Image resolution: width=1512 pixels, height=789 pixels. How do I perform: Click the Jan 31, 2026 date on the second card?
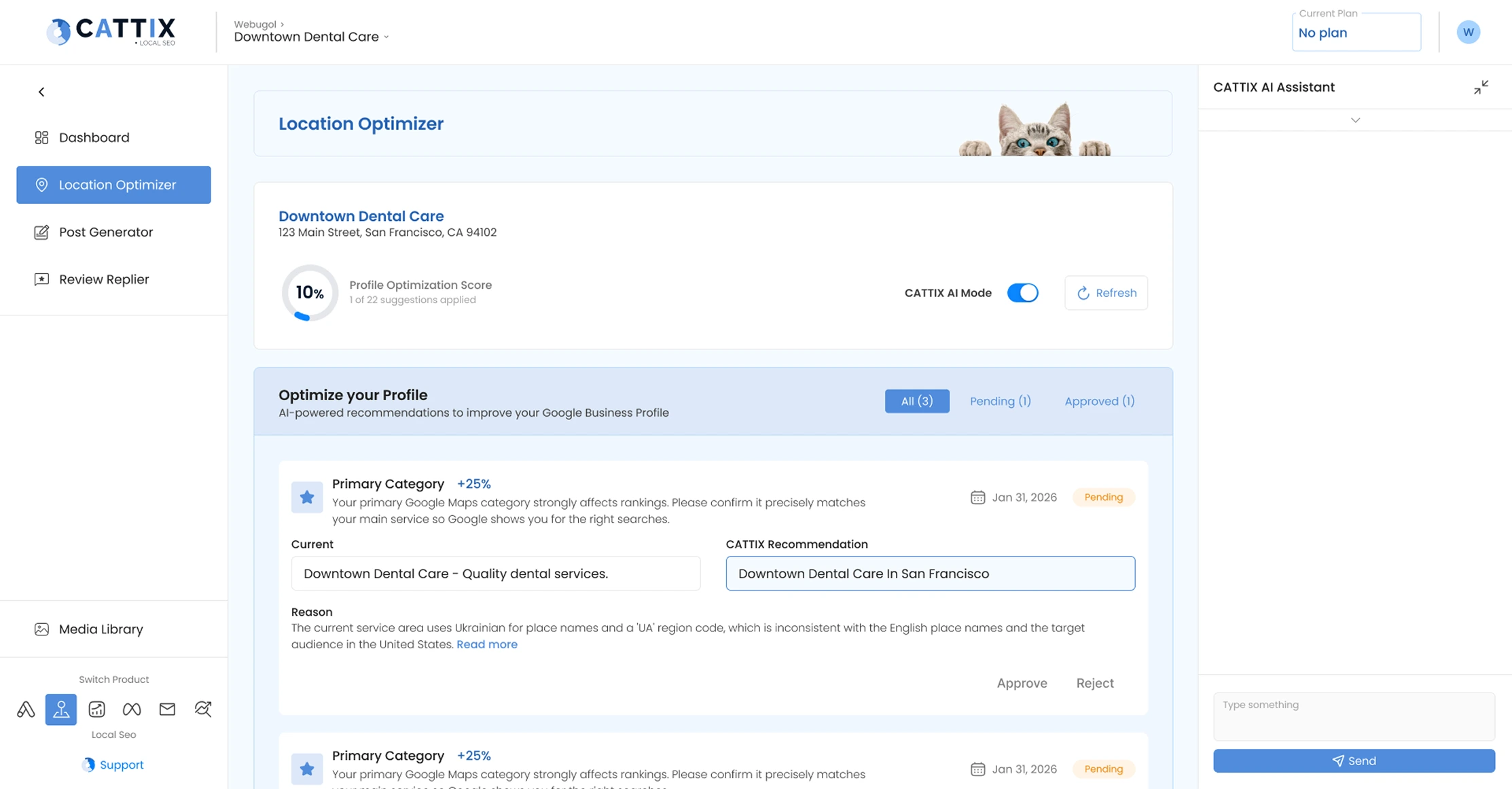coord(1024,769)
